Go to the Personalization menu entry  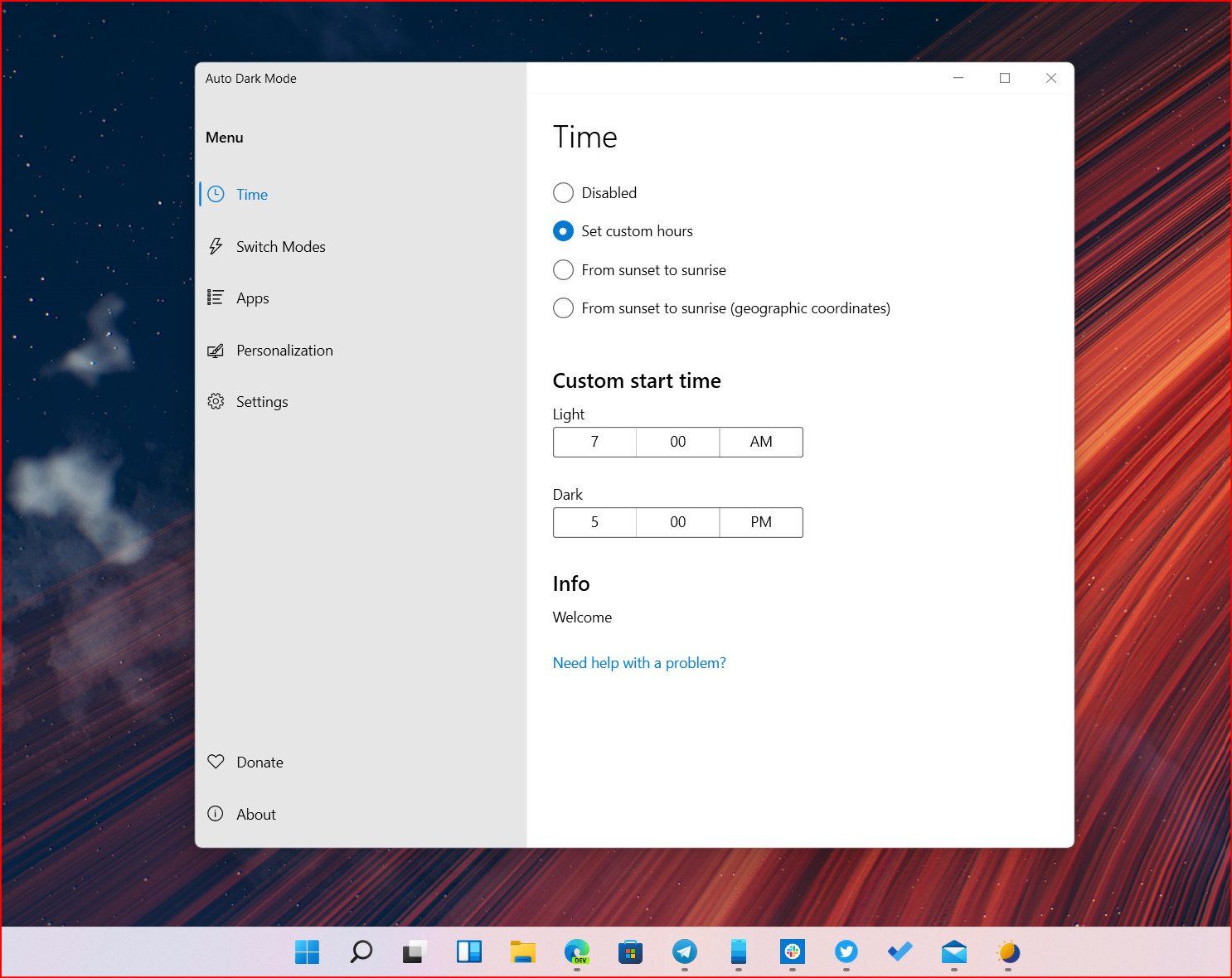[x=284, y=350]
